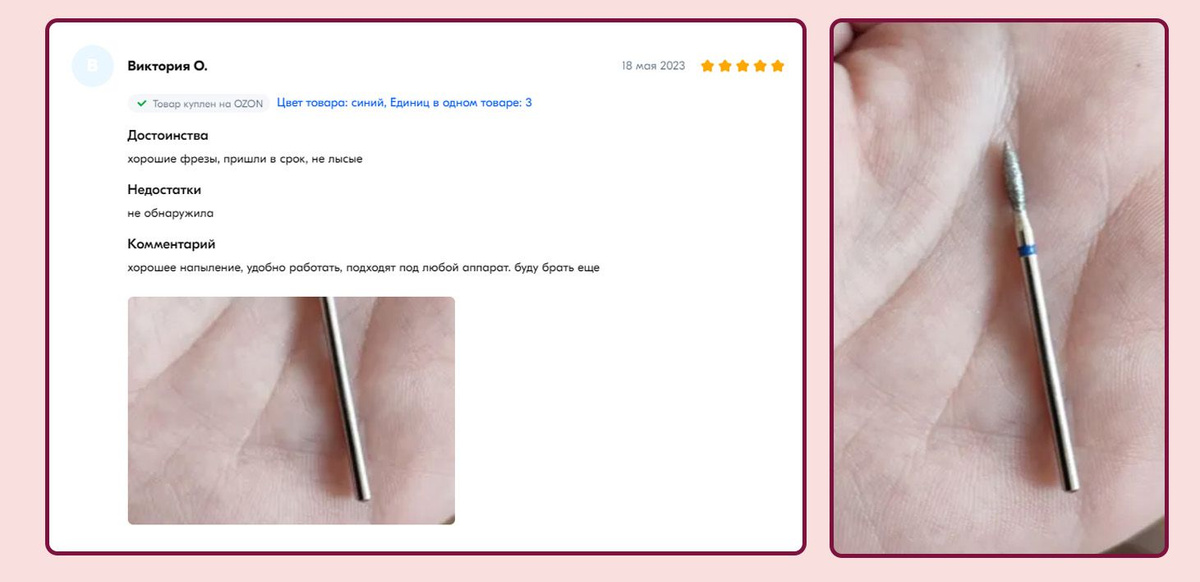Click the text 'не обнаружила'
Screen dimensions: 1200x582
tap(170, 213)
